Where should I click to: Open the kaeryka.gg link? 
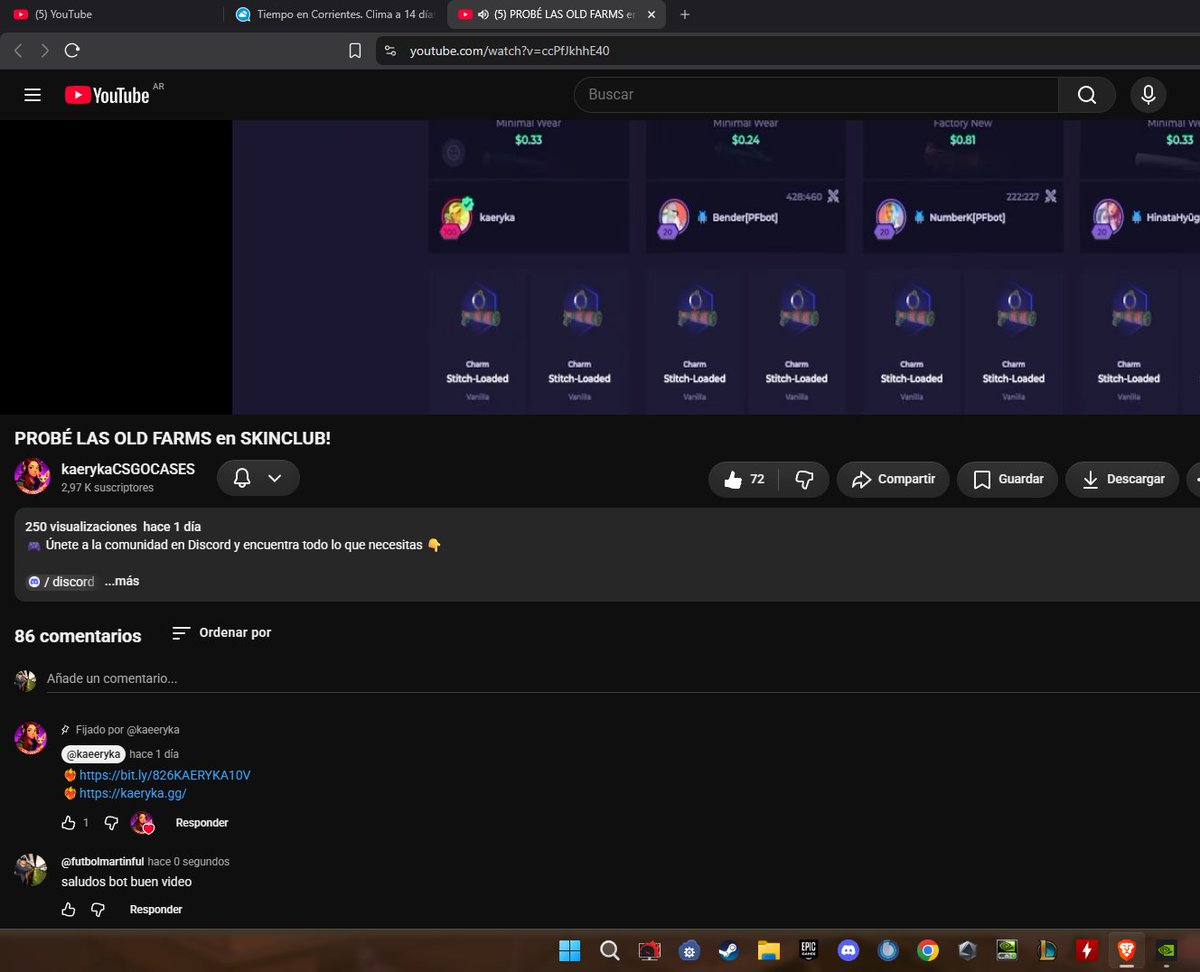point(133,793)
